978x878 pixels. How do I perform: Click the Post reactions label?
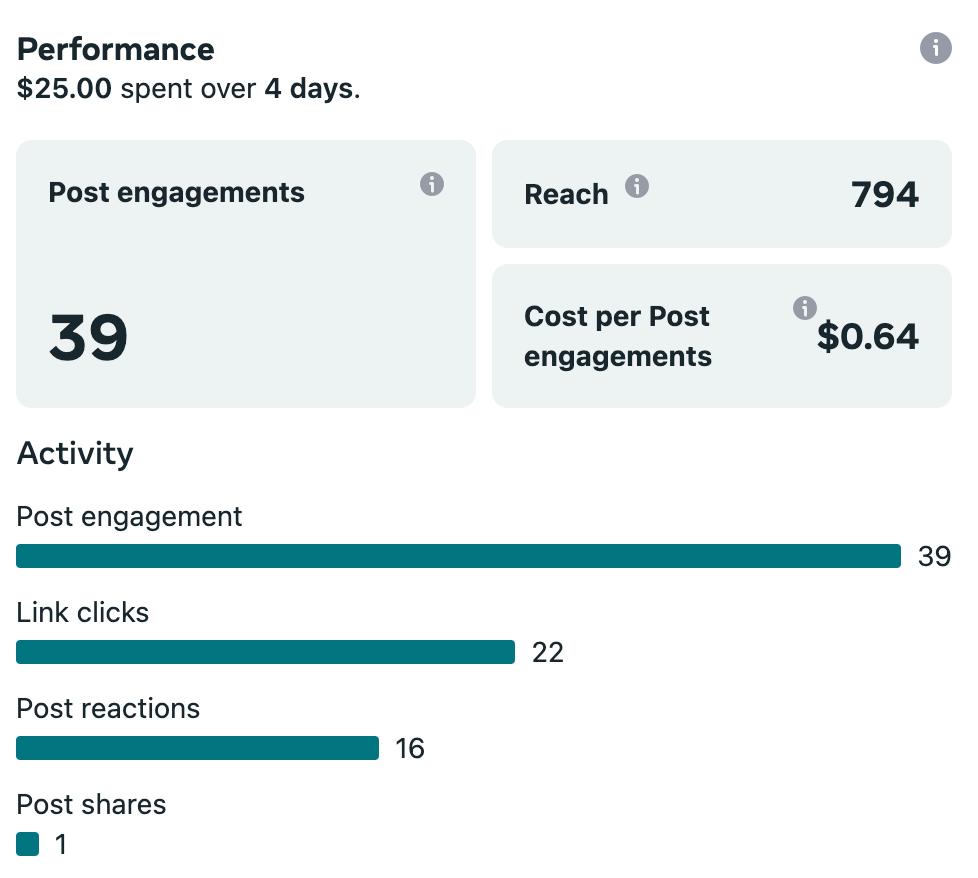tap(108, 708)
